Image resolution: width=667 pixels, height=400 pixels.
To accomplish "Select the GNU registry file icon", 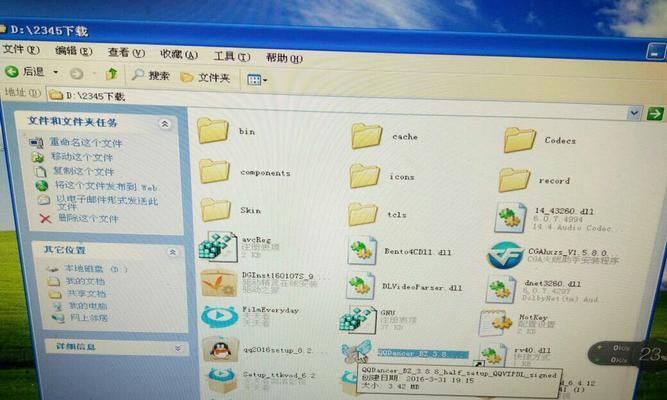I will pos(358,320).
